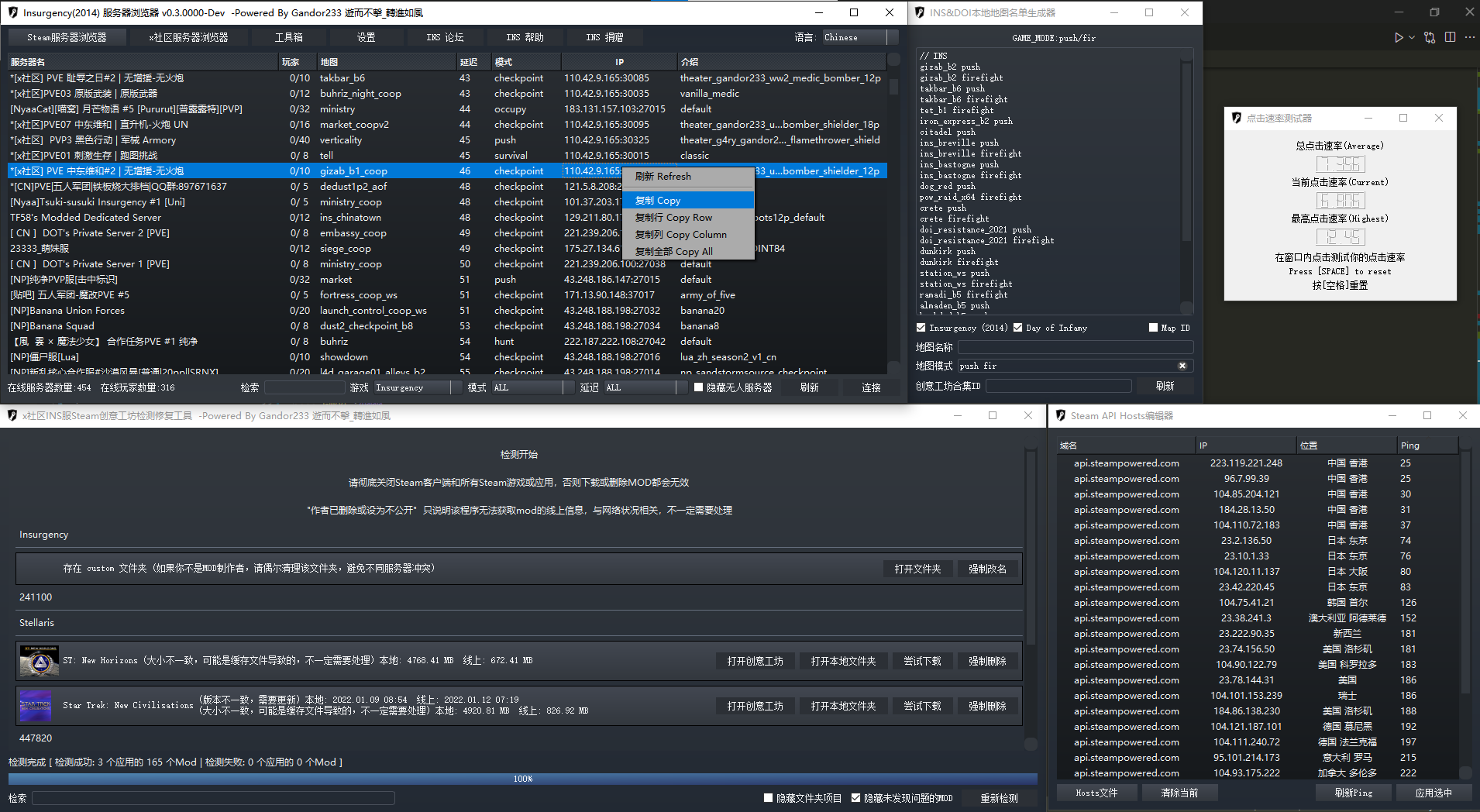
Task: Click the split editor icon
Action: tap(1450, 37)
